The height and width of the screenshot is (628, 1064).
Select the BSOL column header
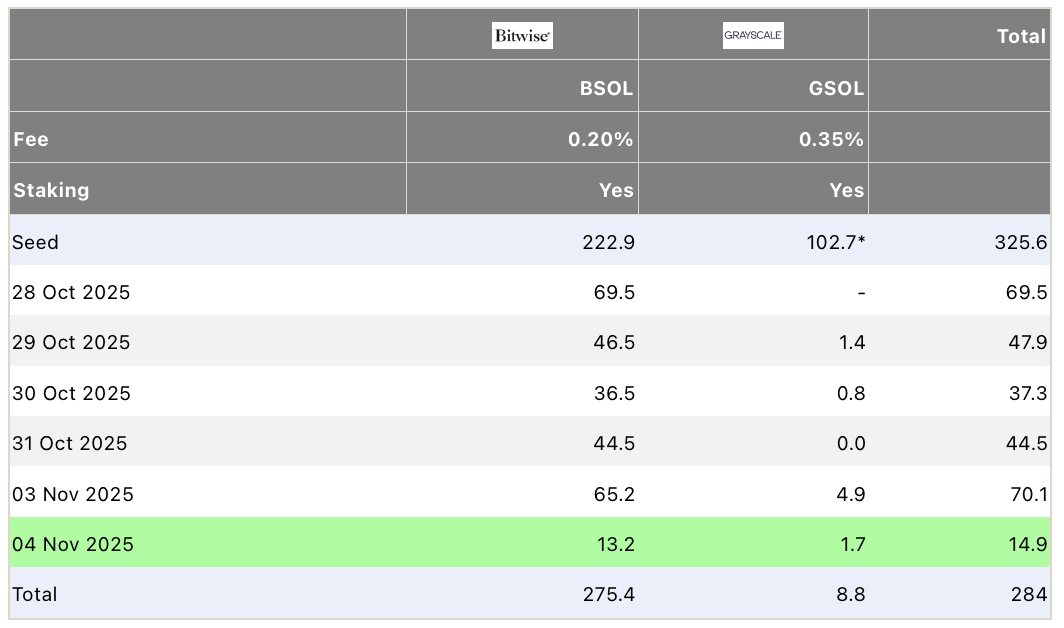point(610,87)
